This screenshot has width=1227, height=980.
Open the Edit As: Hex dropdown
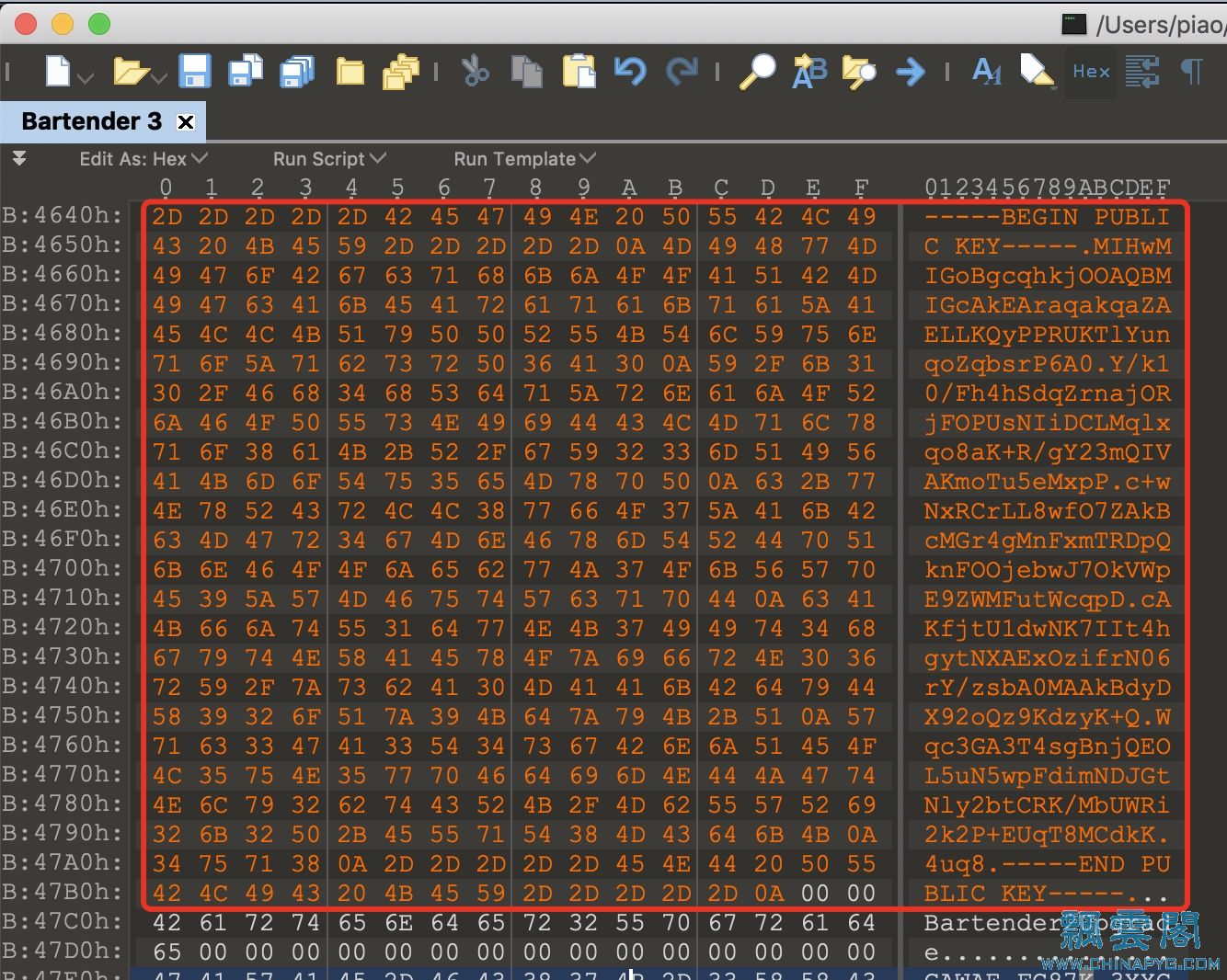pos(143,159)
